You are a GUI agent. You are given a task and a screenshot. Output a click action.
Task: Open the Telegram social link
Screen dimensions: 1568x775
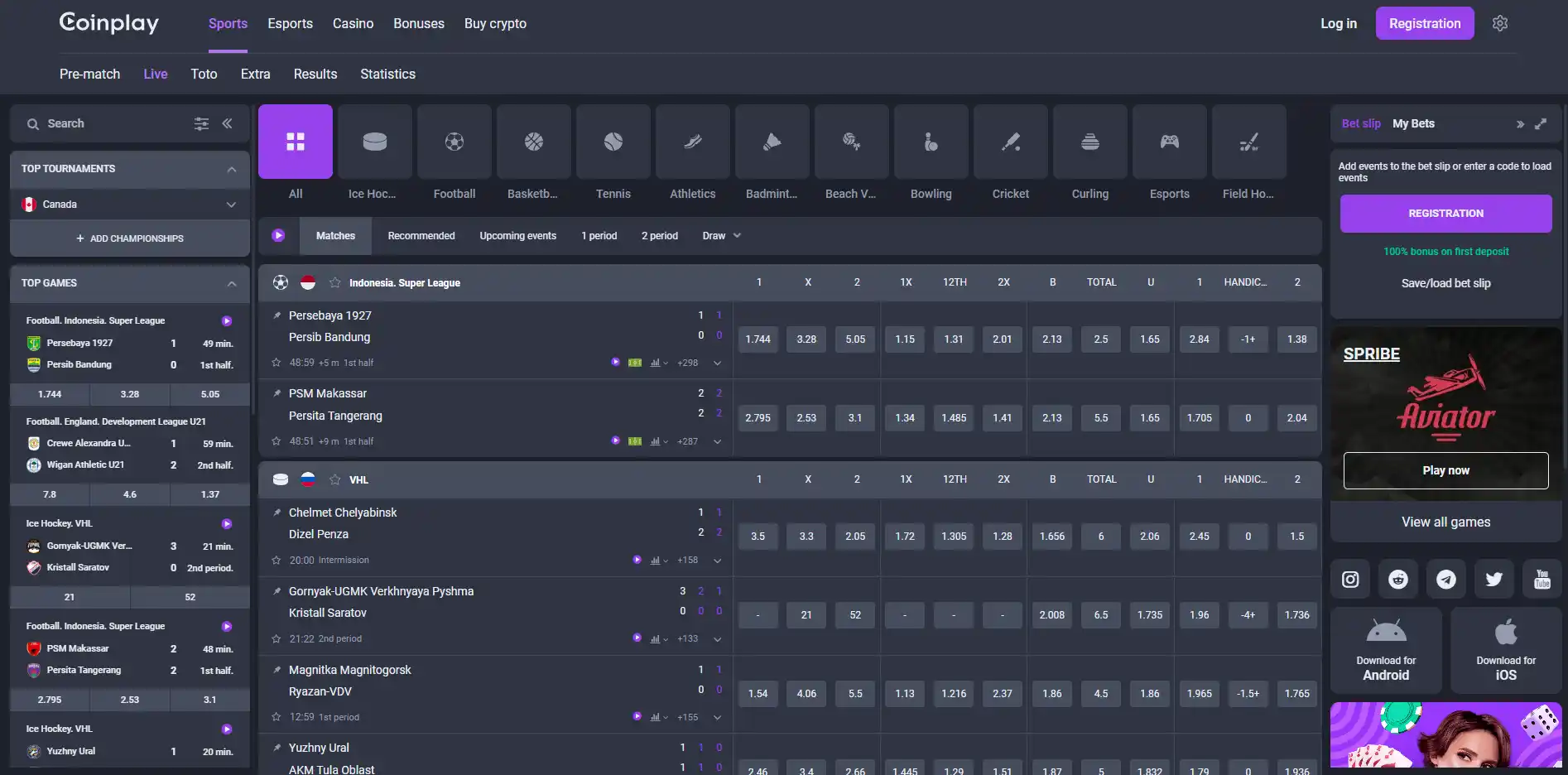pos(1446,580)
